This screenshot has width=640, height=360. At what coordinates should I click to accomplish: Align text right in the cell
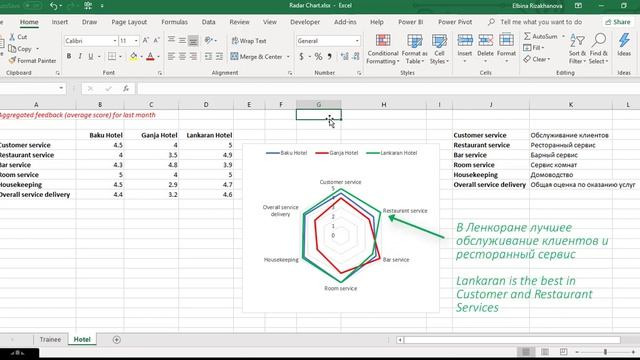click(x=193, y=56)
